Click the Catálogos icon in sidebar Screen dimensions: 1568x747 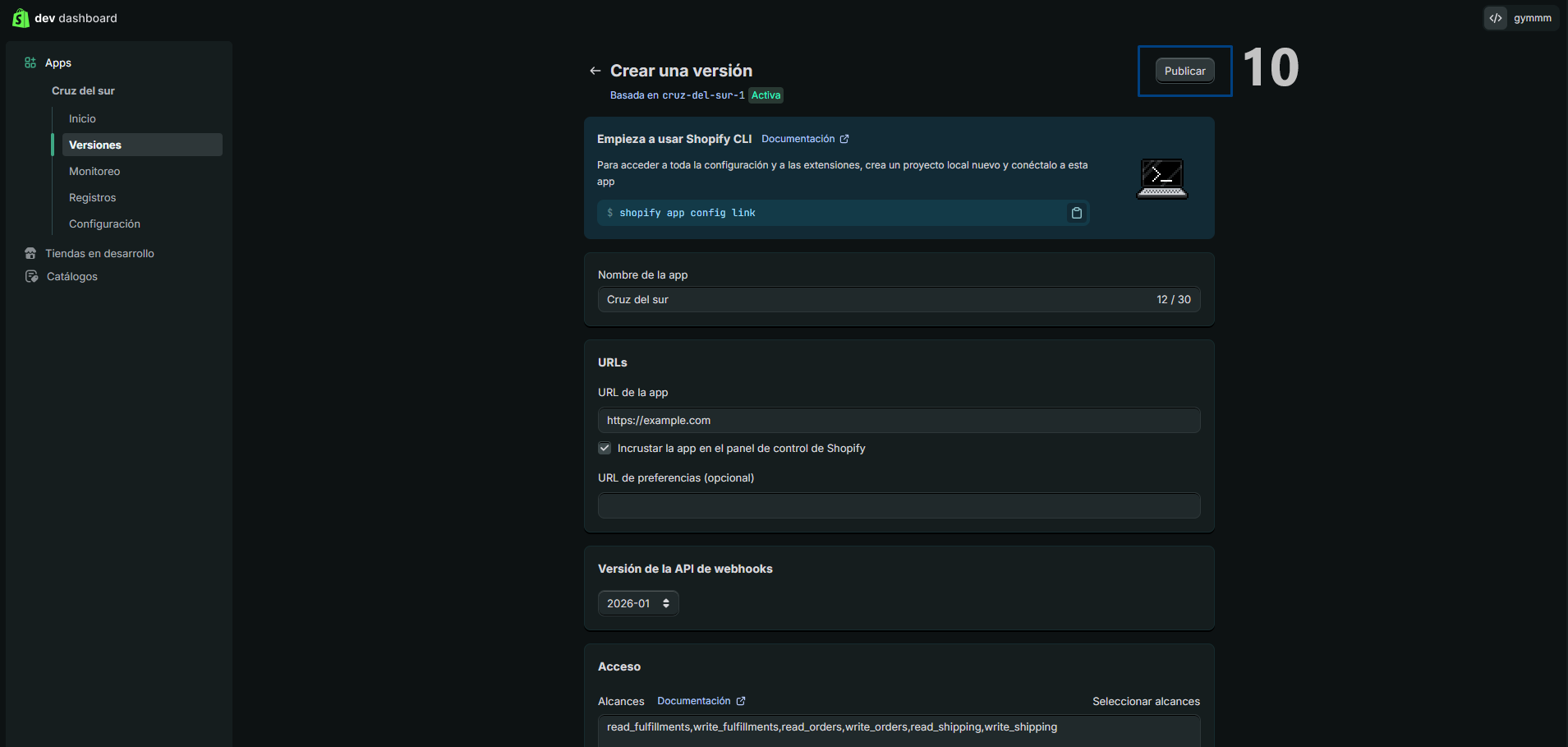pyautogui.click(x=31, y=277)
